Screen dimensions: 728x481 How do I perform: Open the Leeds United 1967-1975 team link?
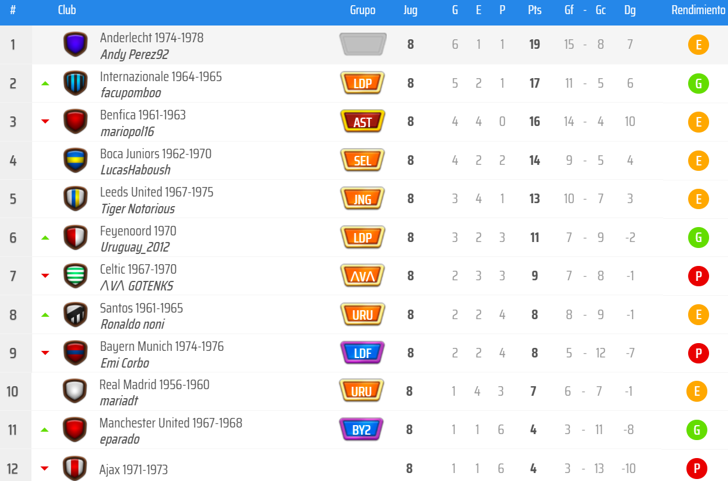pos(156,192)
